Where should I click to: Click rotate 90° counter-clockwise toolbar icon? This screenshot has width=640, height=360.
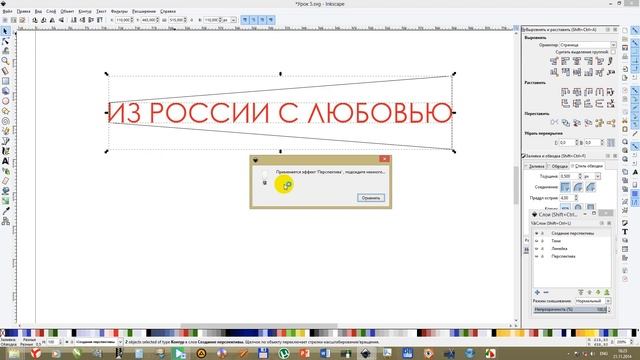point(35,20)
